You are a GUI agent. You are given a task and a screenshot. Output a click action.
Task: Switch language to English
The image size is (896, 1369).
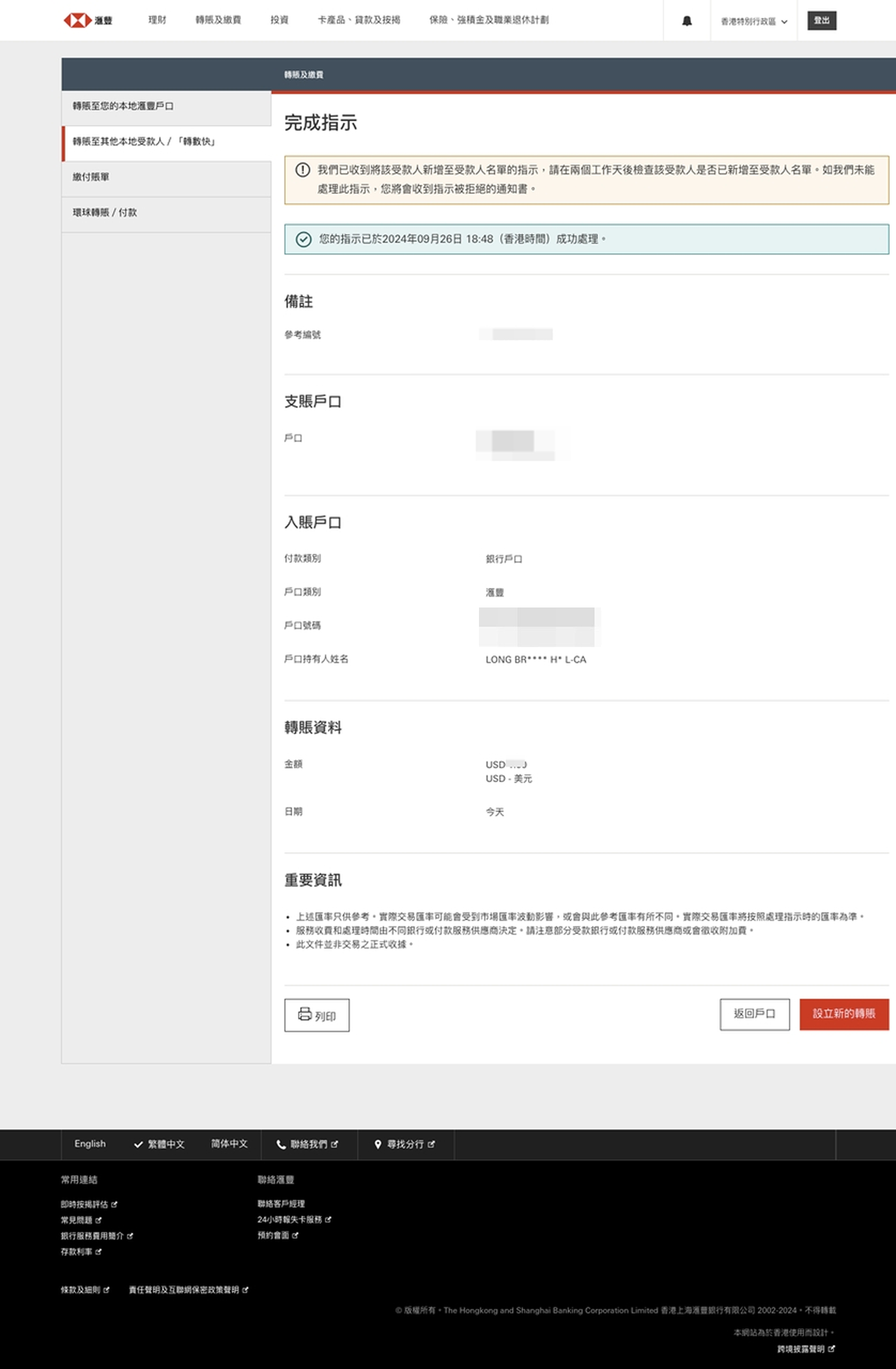[90, 1144]
